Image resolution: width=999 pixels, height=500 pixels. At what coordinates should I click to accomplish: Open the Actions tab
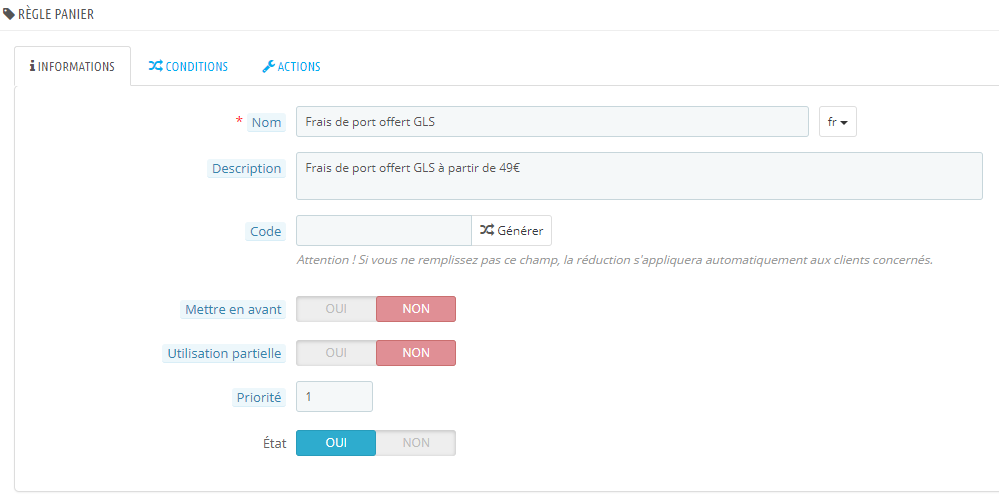tap(291, 66)
